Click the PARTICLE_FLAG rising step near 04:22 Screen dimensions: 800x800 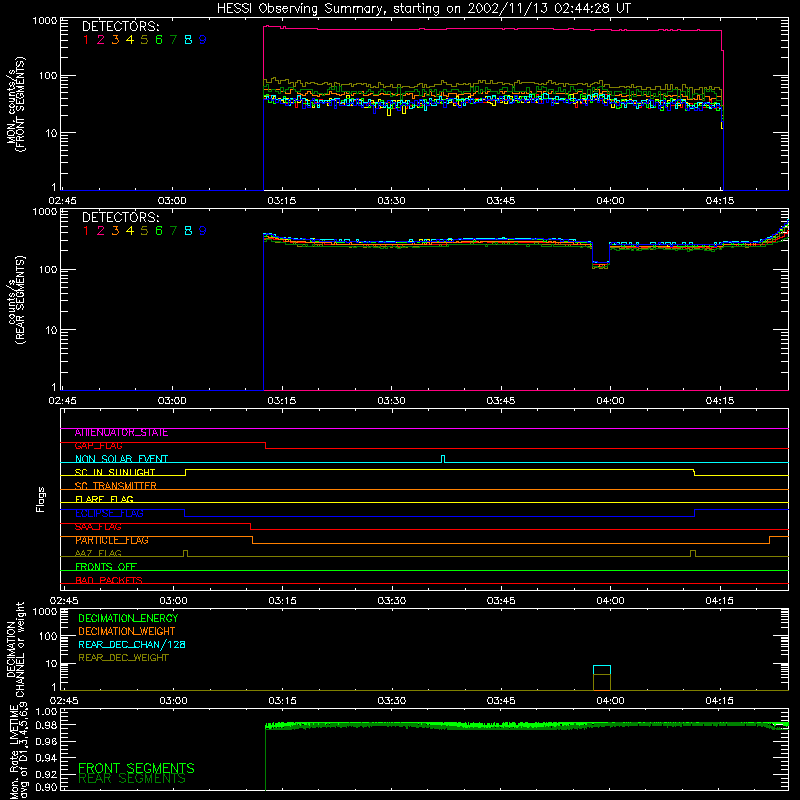pos(769,540)
